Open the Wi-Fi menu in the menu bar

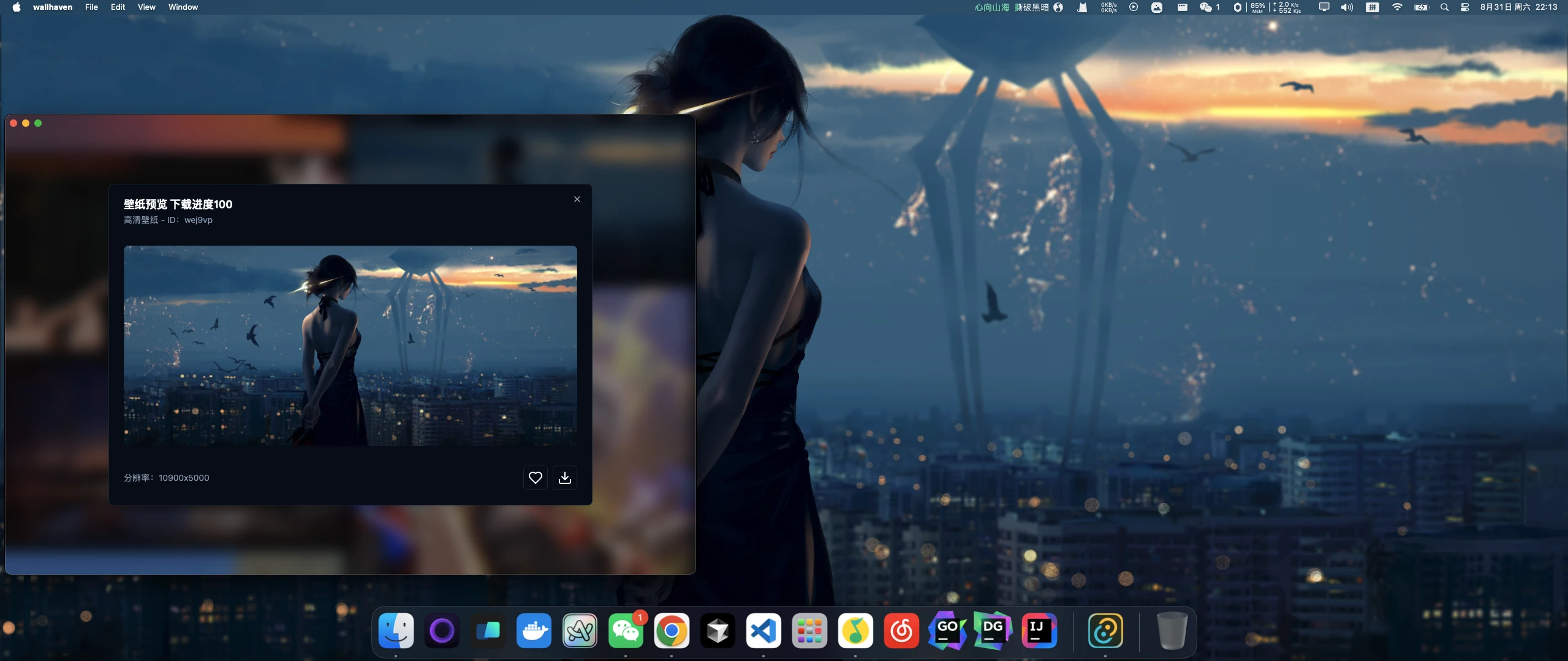click(1397, 7)
